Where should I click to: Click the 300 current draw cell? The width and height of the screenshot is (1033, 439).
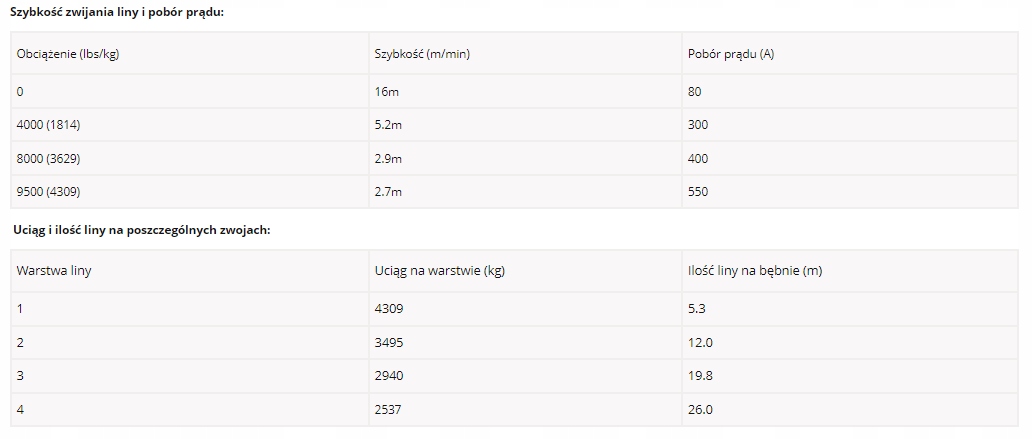pos(699,125)
